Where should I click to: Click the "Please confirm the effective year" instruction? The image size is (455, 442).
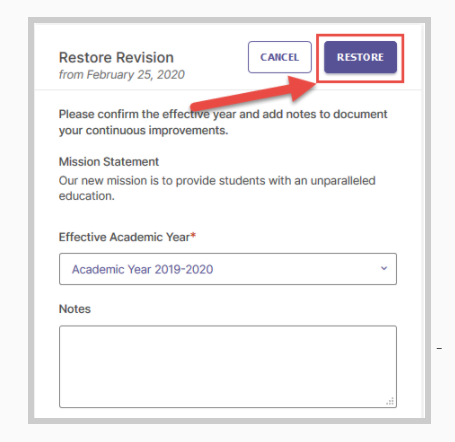click(x=223, y=122)
